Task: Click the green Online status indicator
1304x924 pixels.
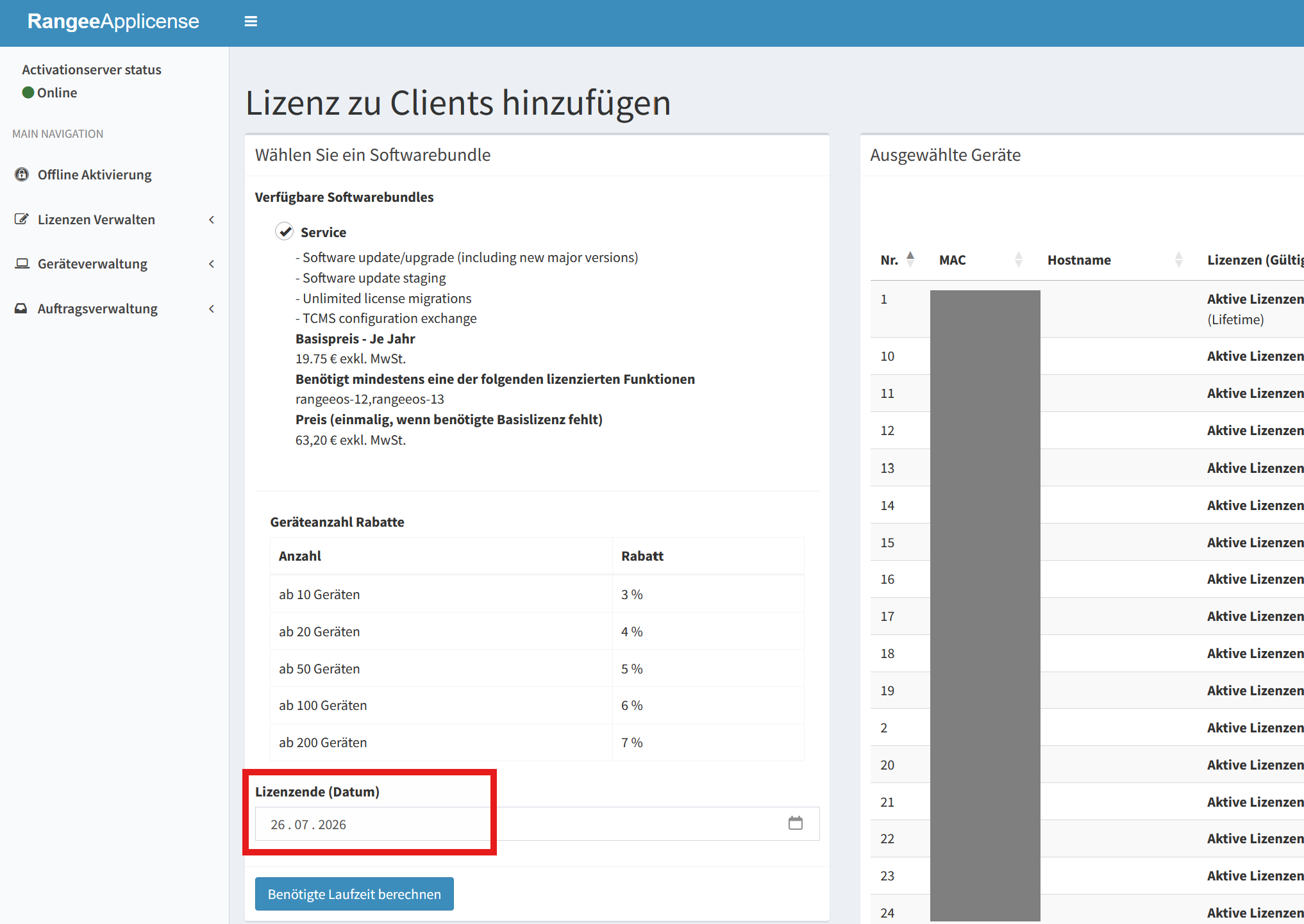Action: (x=28, y=92)
